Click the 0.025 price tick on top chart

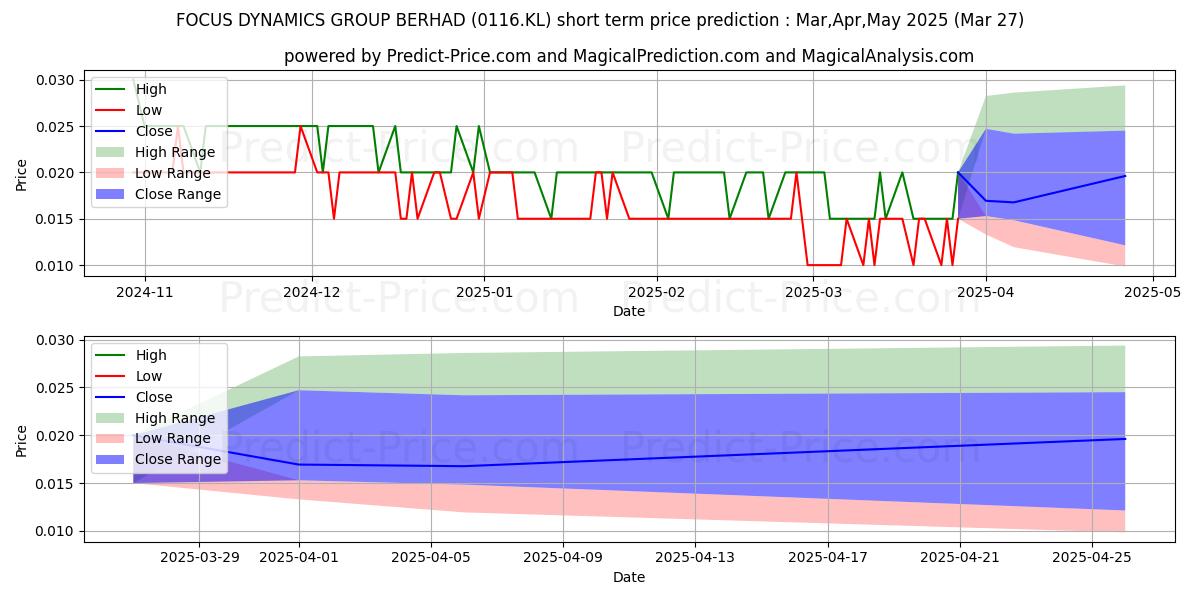56,127
